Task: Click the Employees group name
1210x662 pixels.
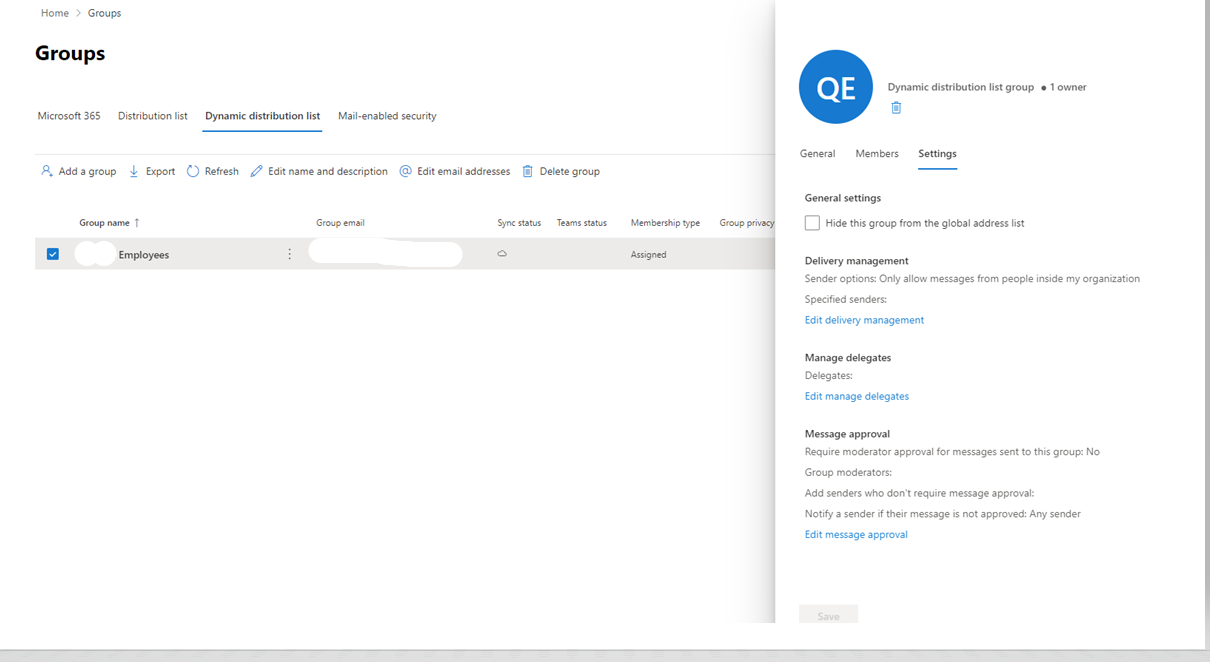Action: tap(144, 255)
